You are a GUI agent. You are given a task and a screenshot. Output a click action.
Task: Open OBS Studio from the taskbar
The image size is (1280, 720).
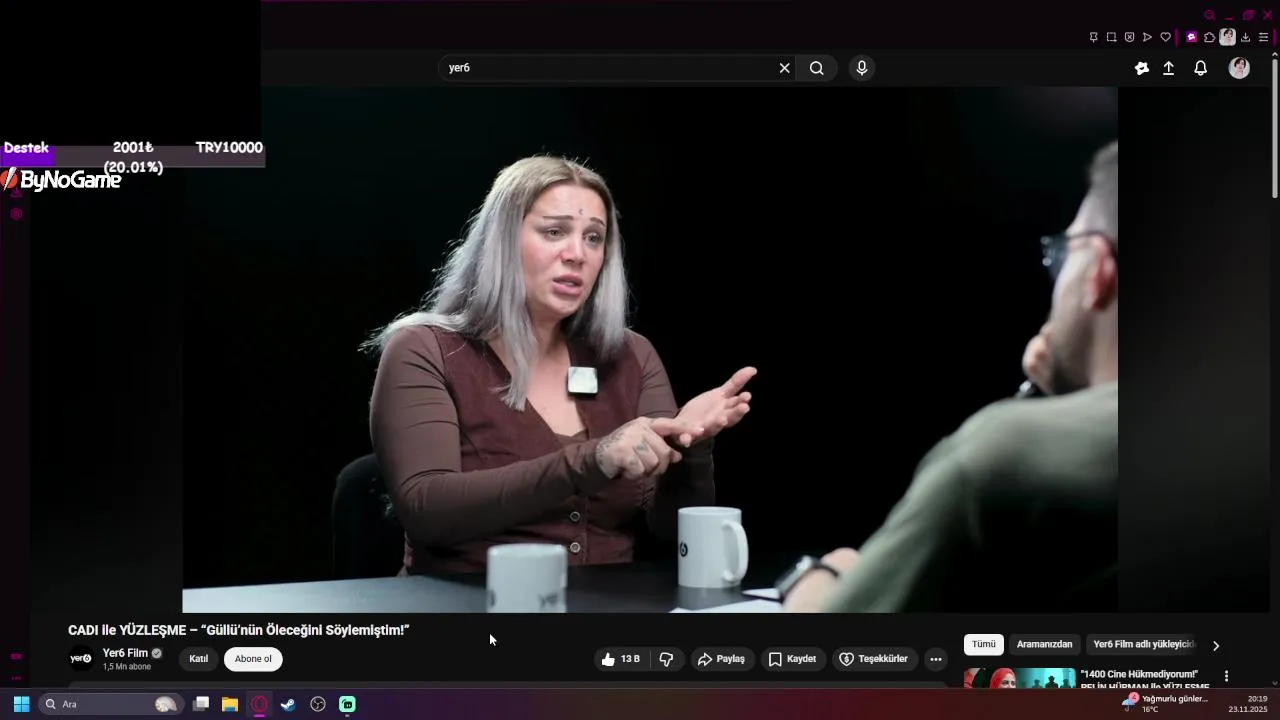318,704
